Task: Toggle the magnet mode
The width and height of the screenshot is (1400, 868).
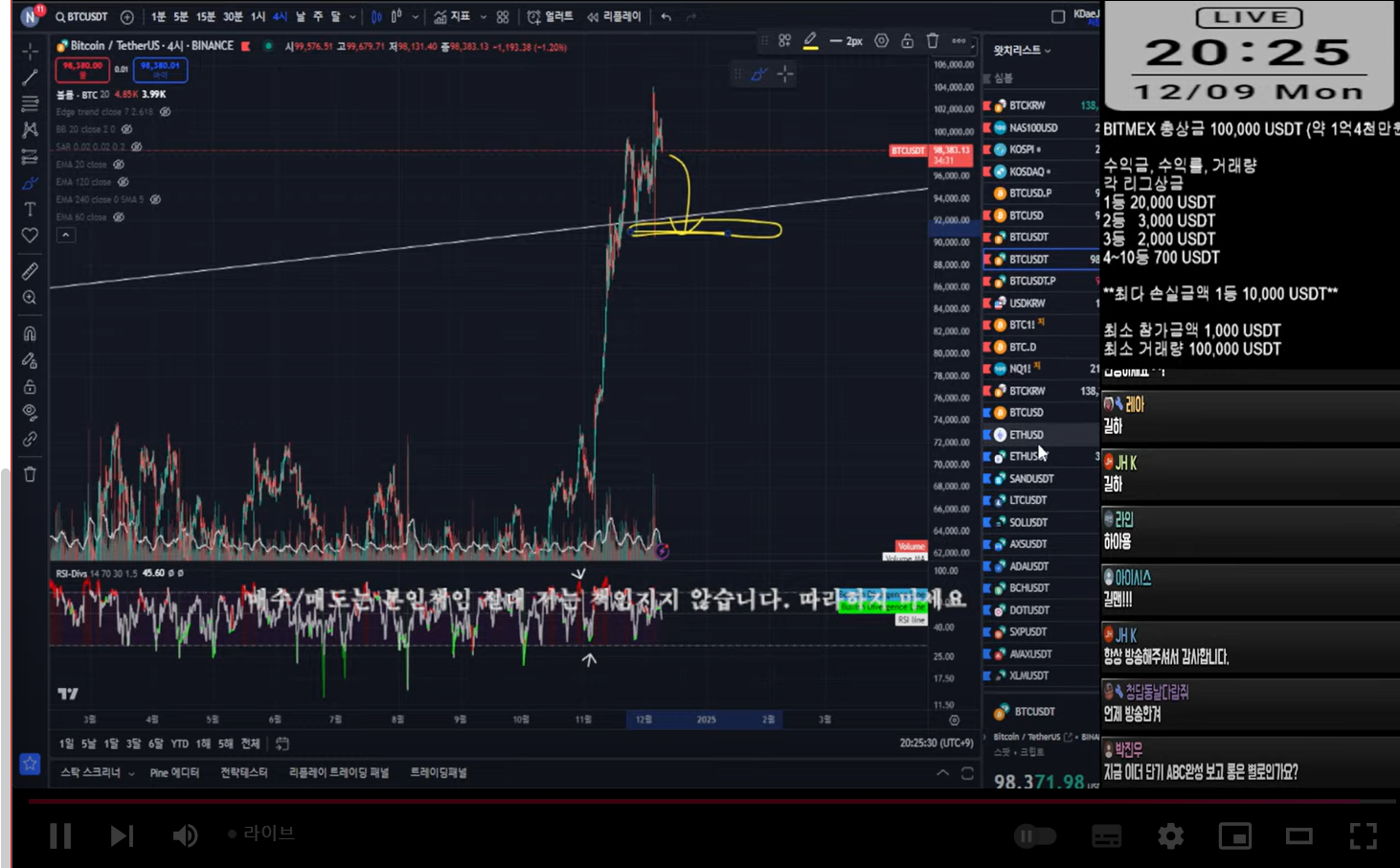Action: click(30, 333)
